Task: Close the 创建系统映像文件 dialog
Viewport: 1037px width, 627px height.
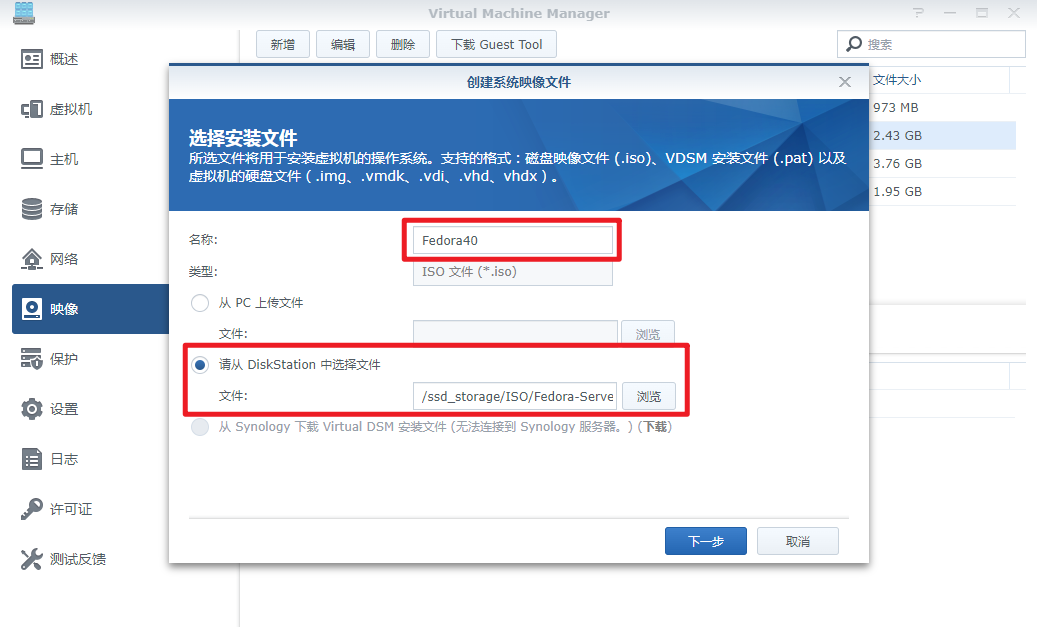Action: 845,82
